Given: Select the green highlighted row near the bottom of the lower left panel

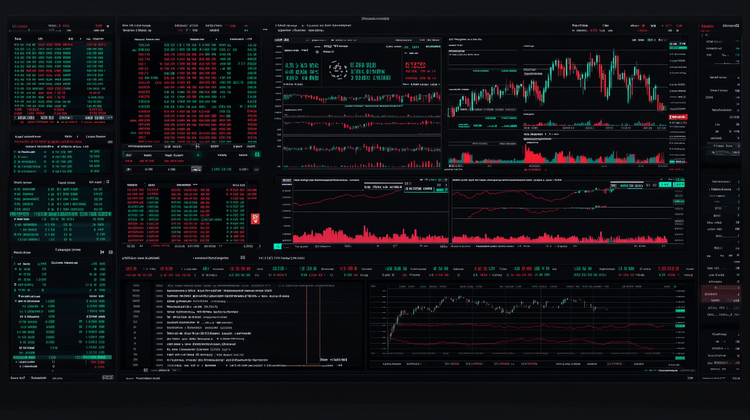Looking at the screenshot, I should pyautogui.click(x=62, y=357).
